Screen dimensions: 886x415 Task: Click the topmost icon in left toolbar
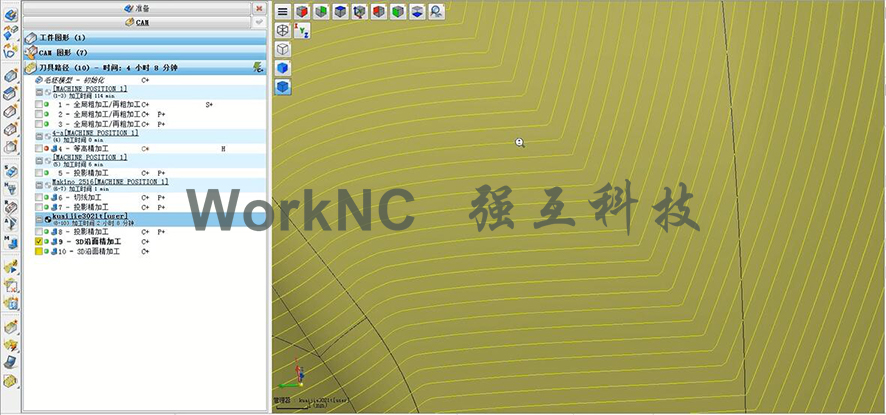point(11,15)
